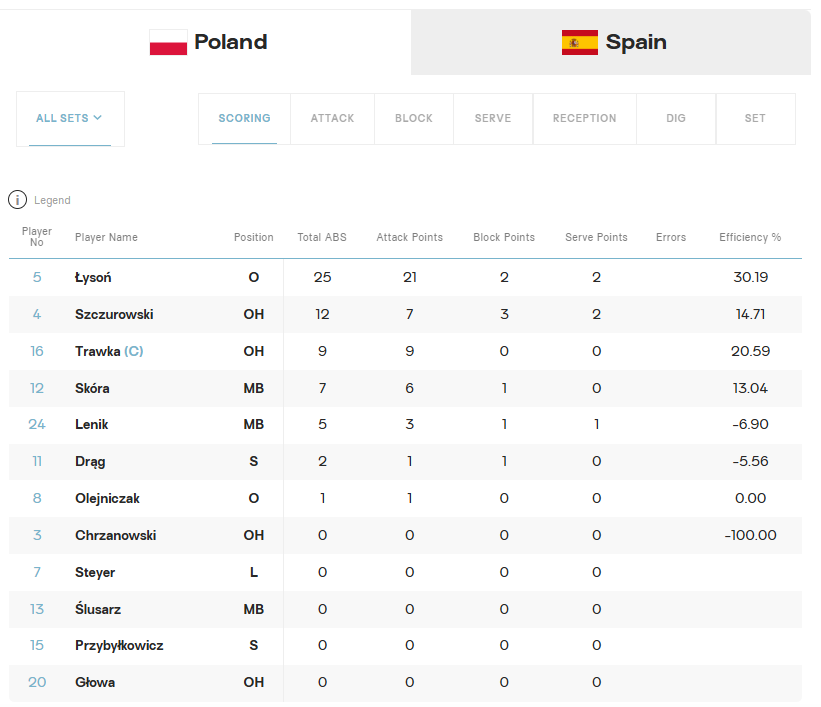Switch to the Spain team tab

611,42
